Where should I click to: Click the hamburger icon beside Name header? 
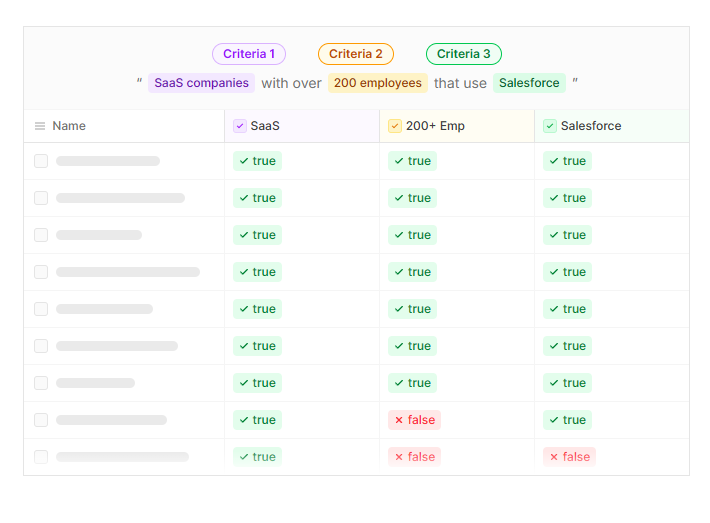click(x=40, y=126)
